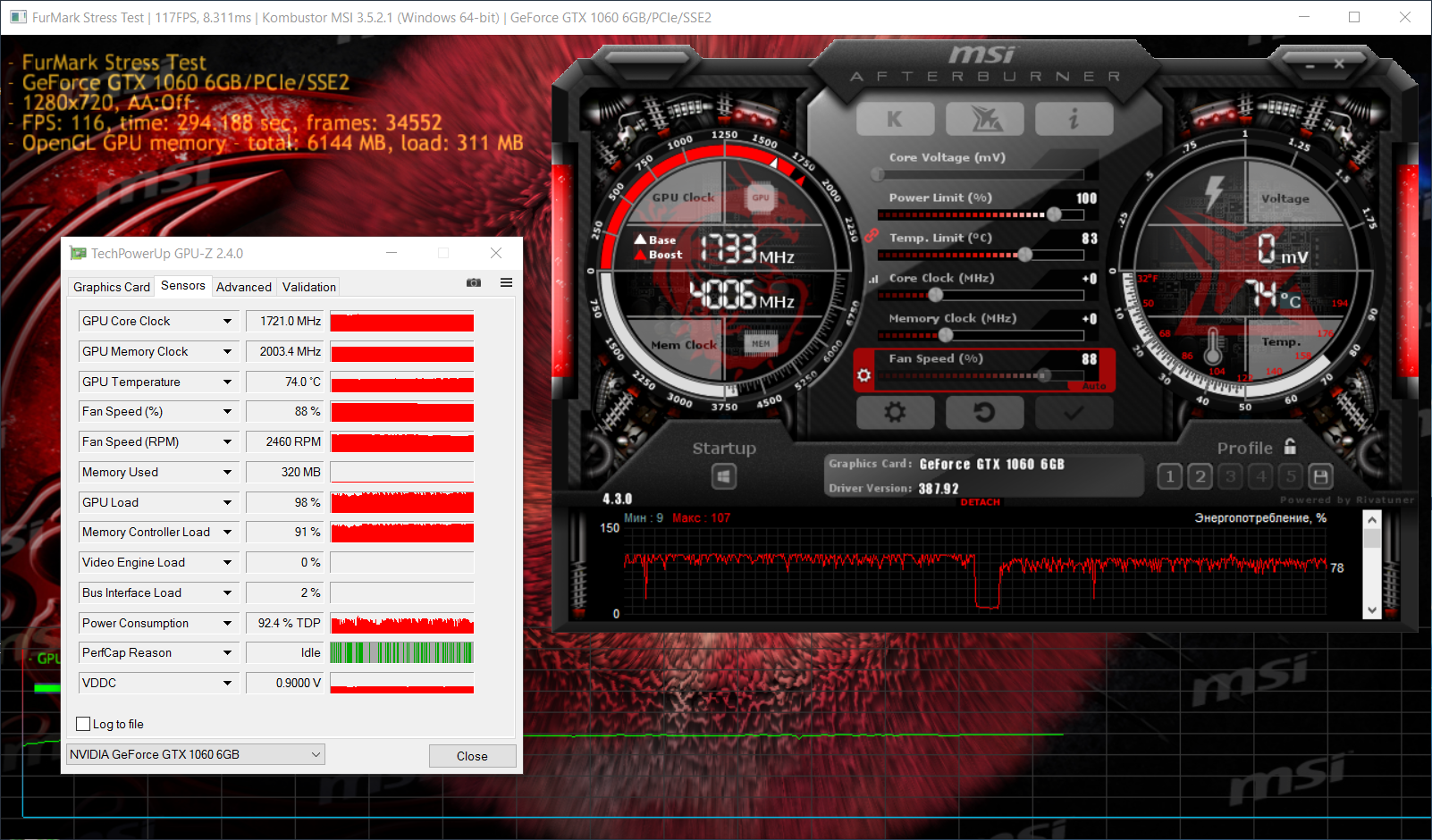This screenshot has width=1432, height=840.
Task: Click the Power Consumption value 92.4 % TDP
Action: pos(286,623)
